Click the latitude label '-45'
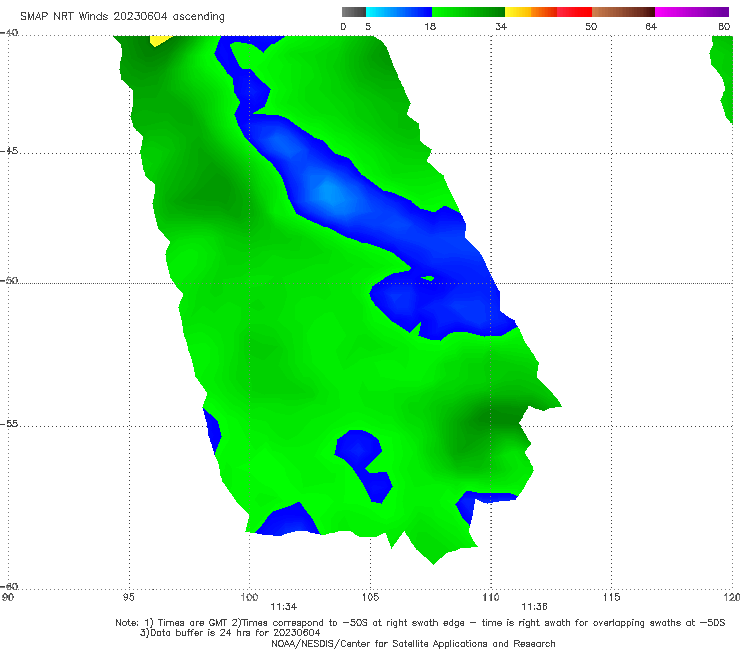 [x=9, y=151]
